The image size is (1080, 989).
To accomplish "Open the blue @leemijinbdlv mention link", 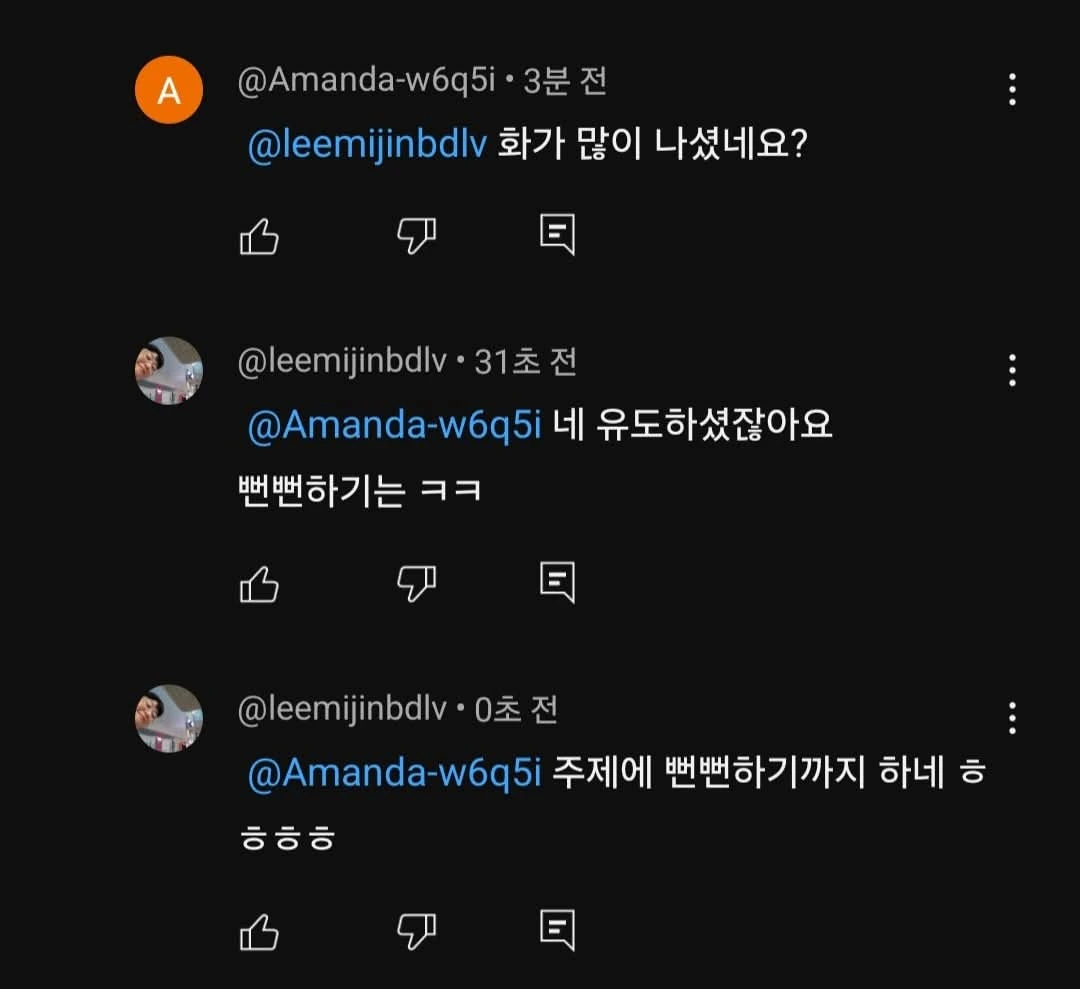I will 366,146.
